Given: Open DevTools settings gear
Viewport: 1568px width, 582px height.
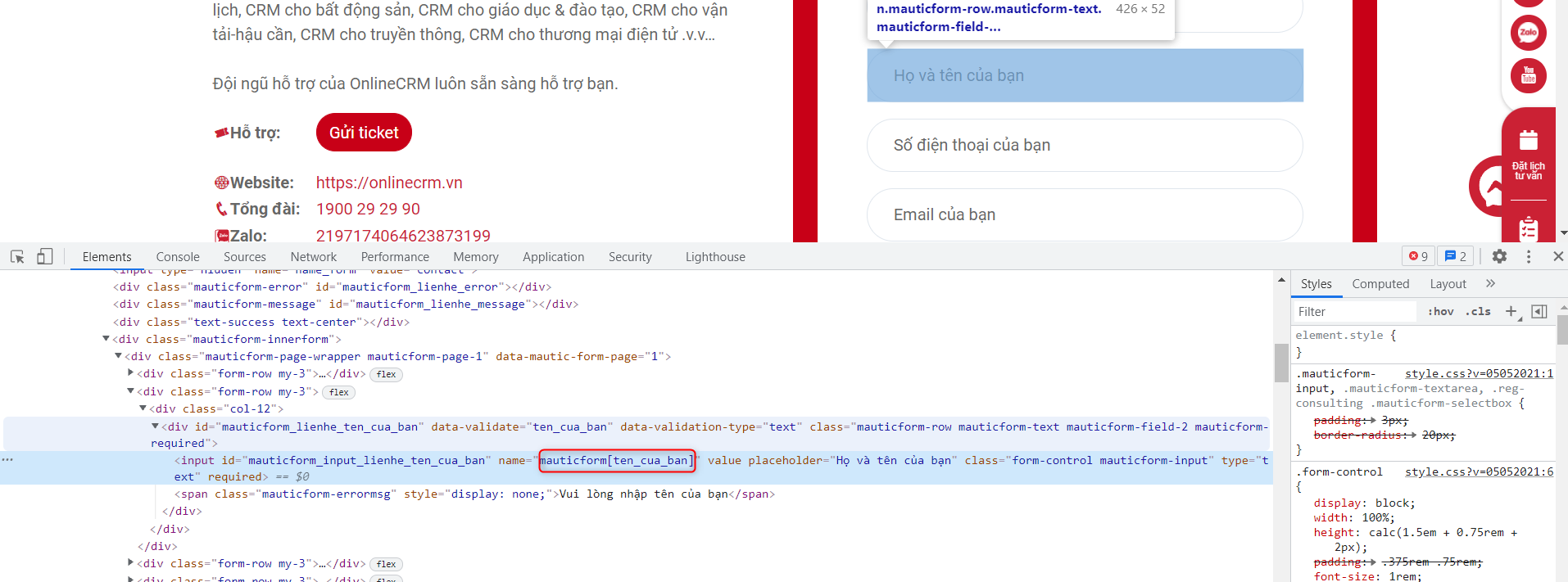Looking at the screenshot, I should pyautogui.click(x=1499, y=256).
